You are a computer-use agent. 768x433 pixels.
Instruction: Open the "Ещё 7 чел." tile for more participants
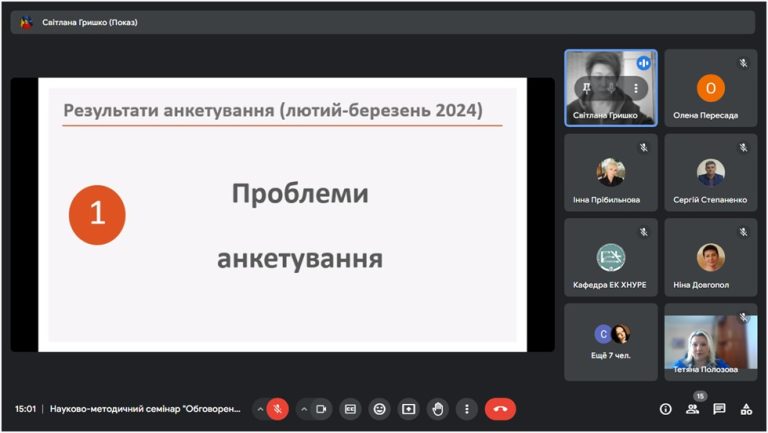(x=611, y=342)
